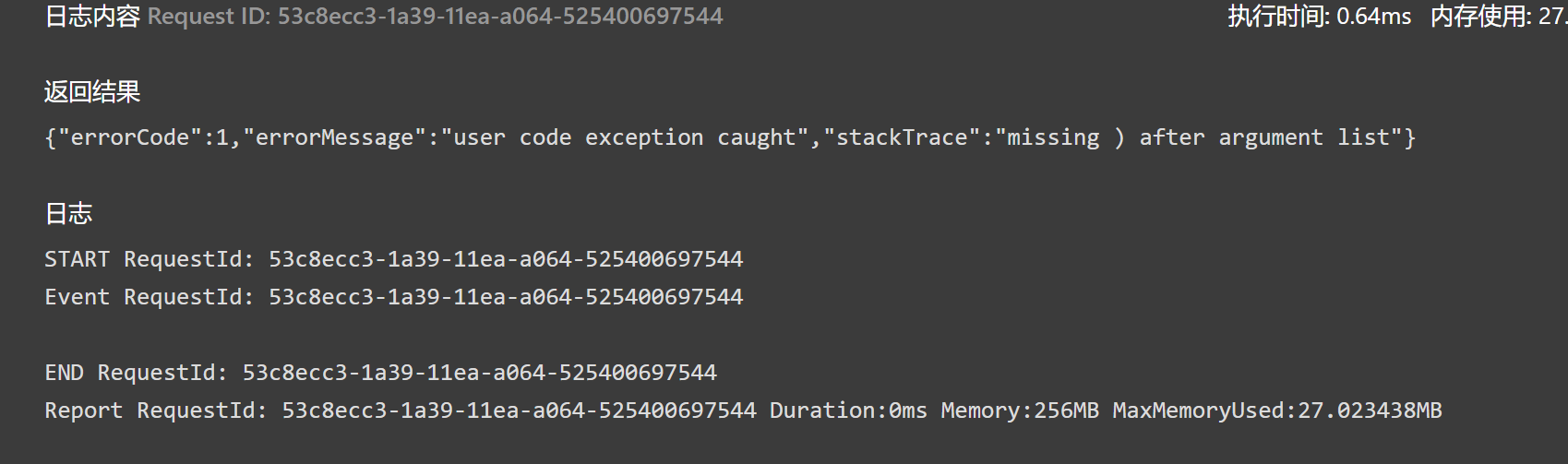1568x464 pixels.
Task: Click the "MaxMemoryUsed:27.023438MB" value
Action: click(1277, 410)
